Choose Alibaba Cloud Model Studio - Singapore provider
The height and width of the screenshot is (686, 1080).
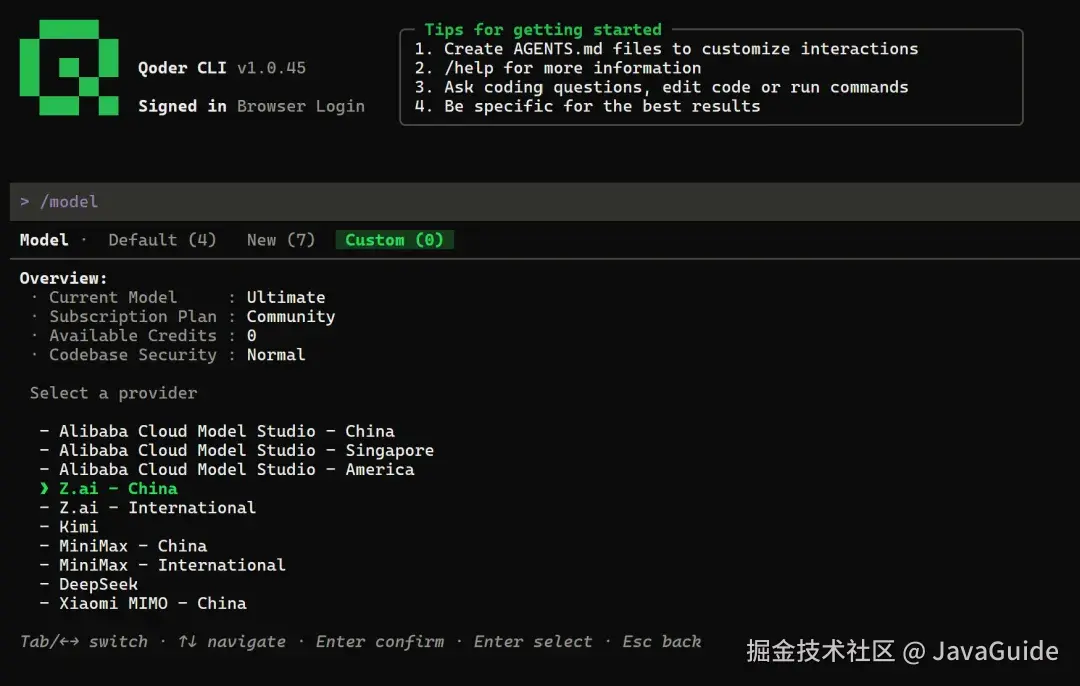(246, 450)
